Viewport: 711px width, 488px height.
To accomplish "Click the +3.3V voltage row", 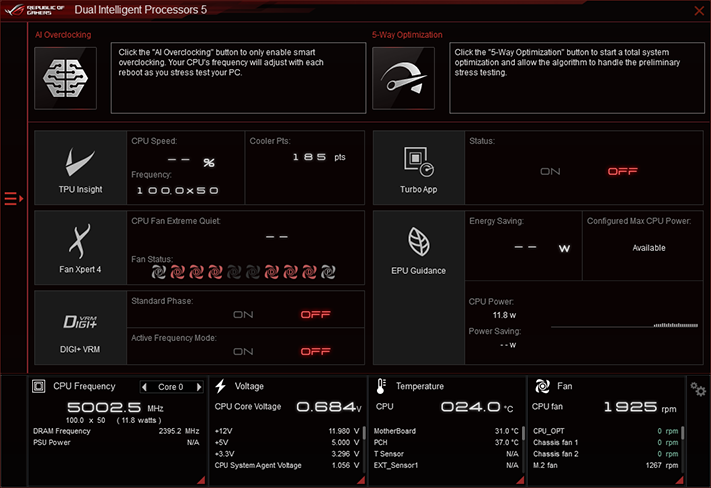I will pos(287,454).
